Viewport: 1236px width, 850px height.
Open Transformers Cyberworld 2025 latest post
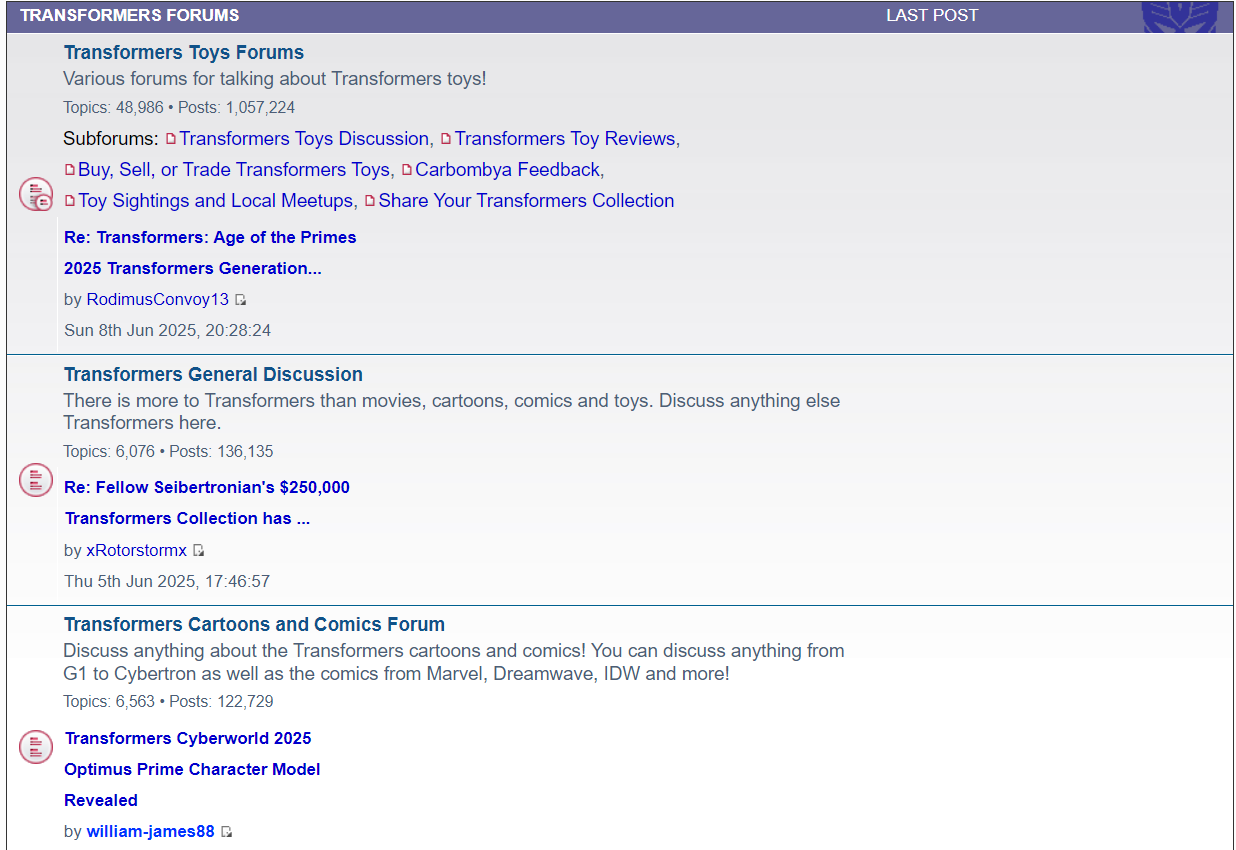click(188, 738)
